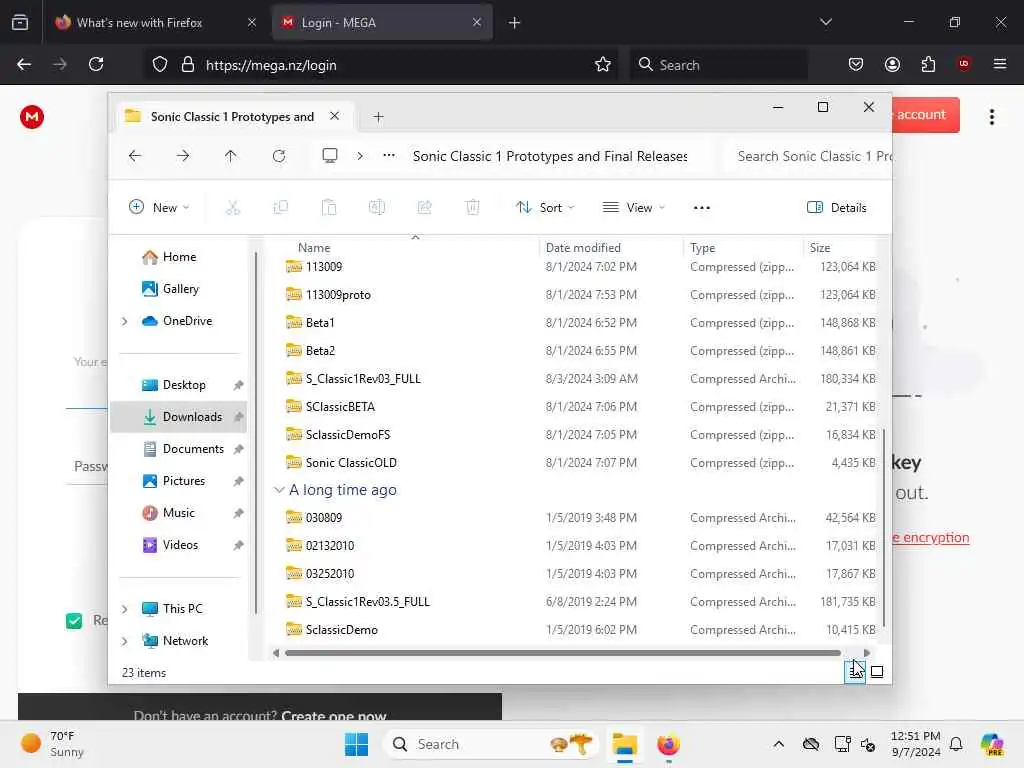This screenshot has width=1024, height=768.
Task: Go forward in File Explorer
Action: click(183, 156)
